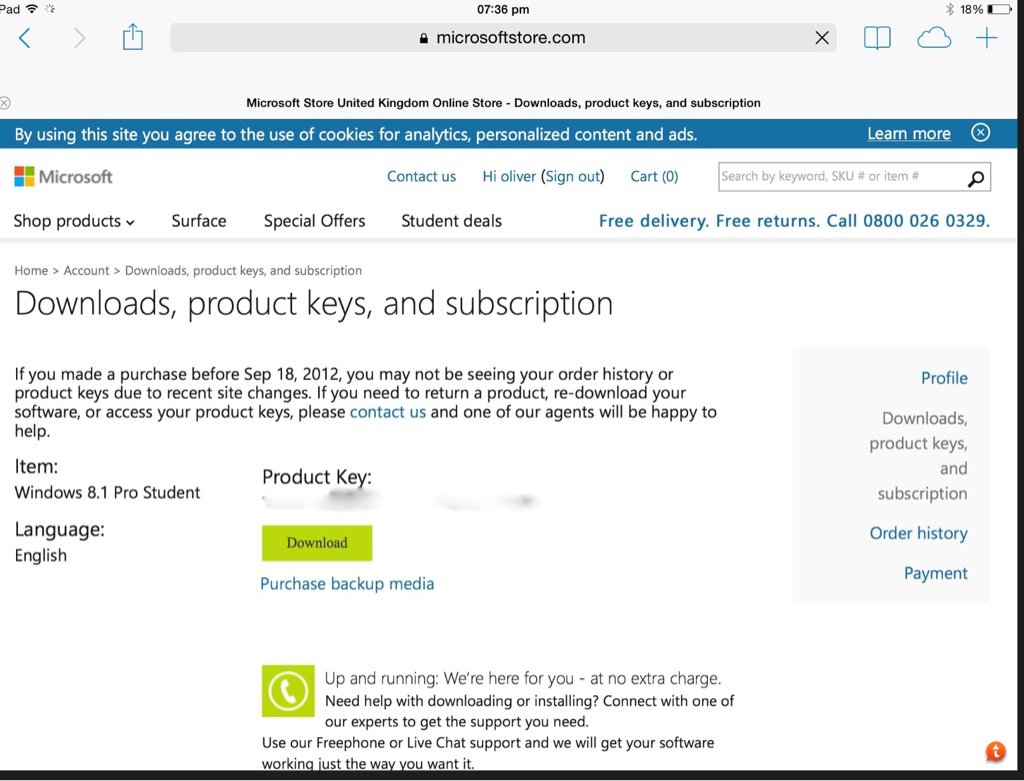The image size is (1024, 781).
Task: Open the Special Offers menu item
Action: pos(314,221)
